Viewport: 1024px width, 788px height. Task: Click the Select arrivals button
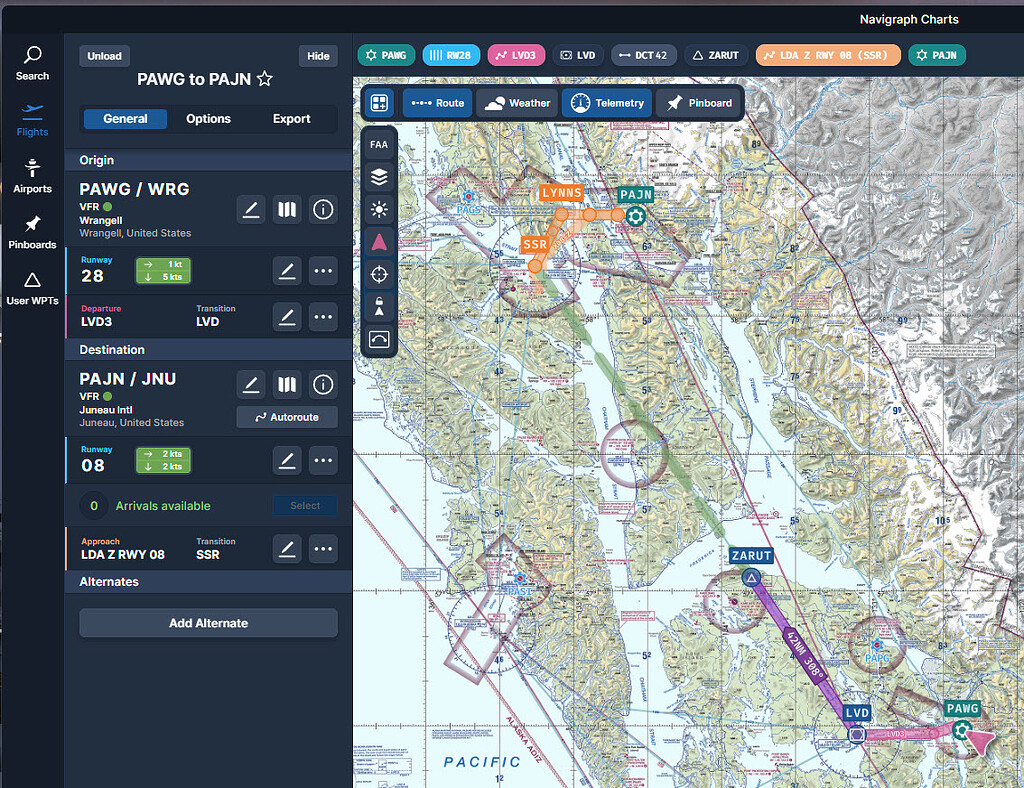305,505
